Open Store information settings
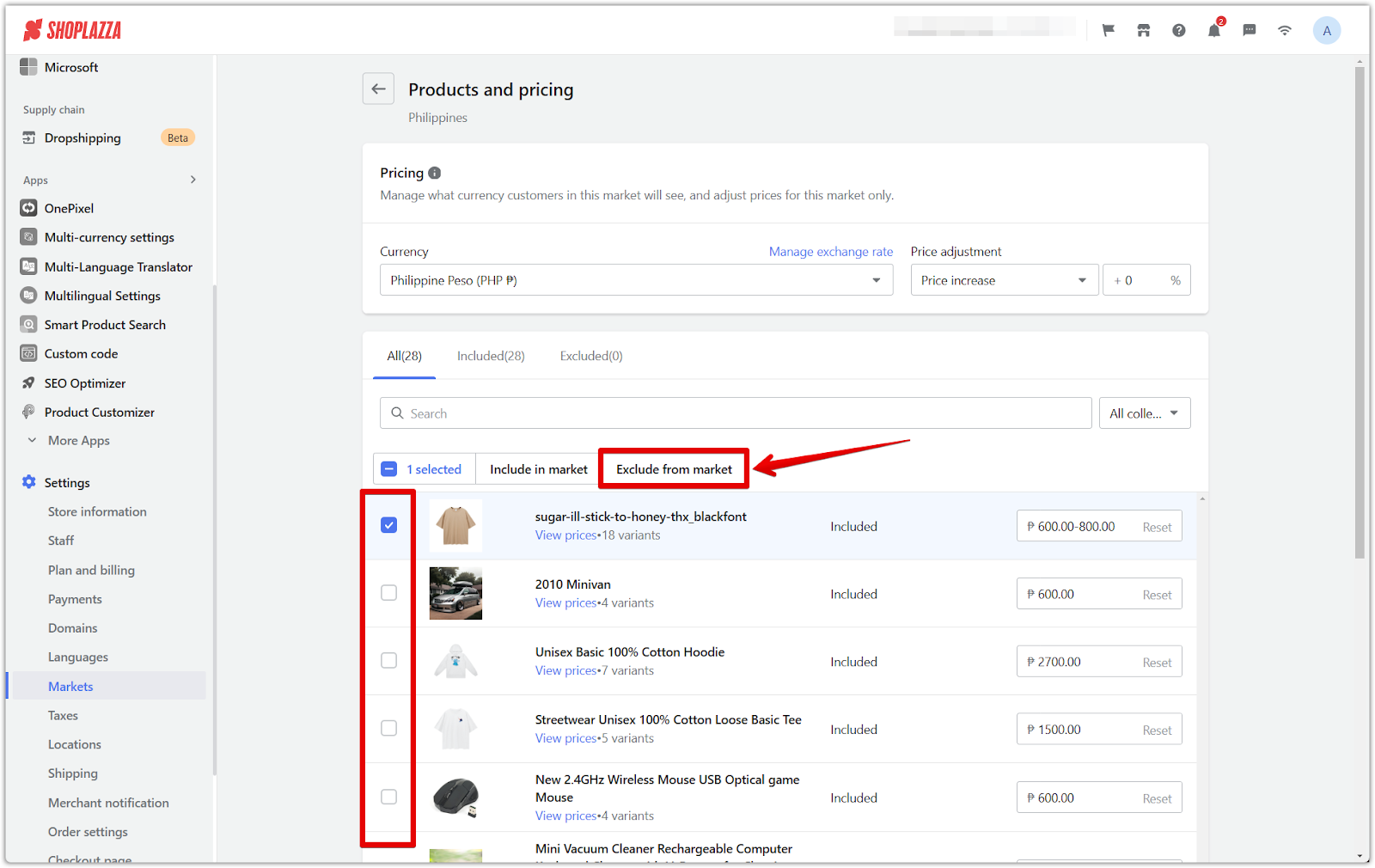The width and height of the screenshot is (1375, 868). (97, 511)
